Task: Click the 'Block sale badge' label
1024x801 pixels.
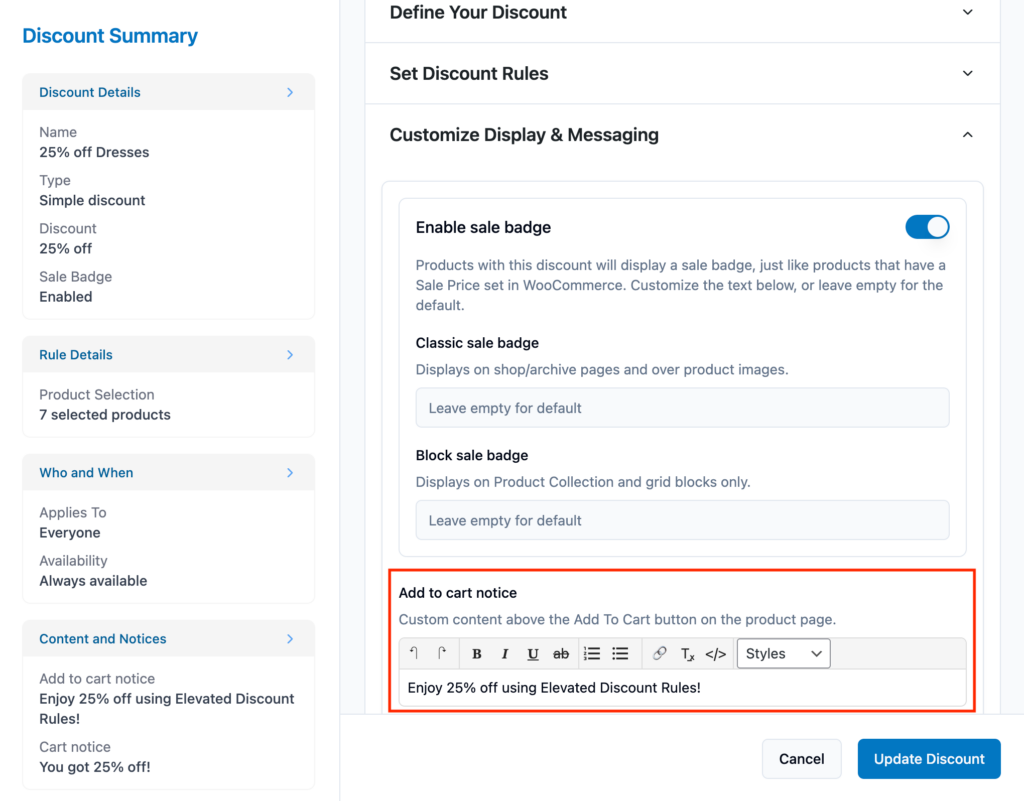Action: [472, 455]
